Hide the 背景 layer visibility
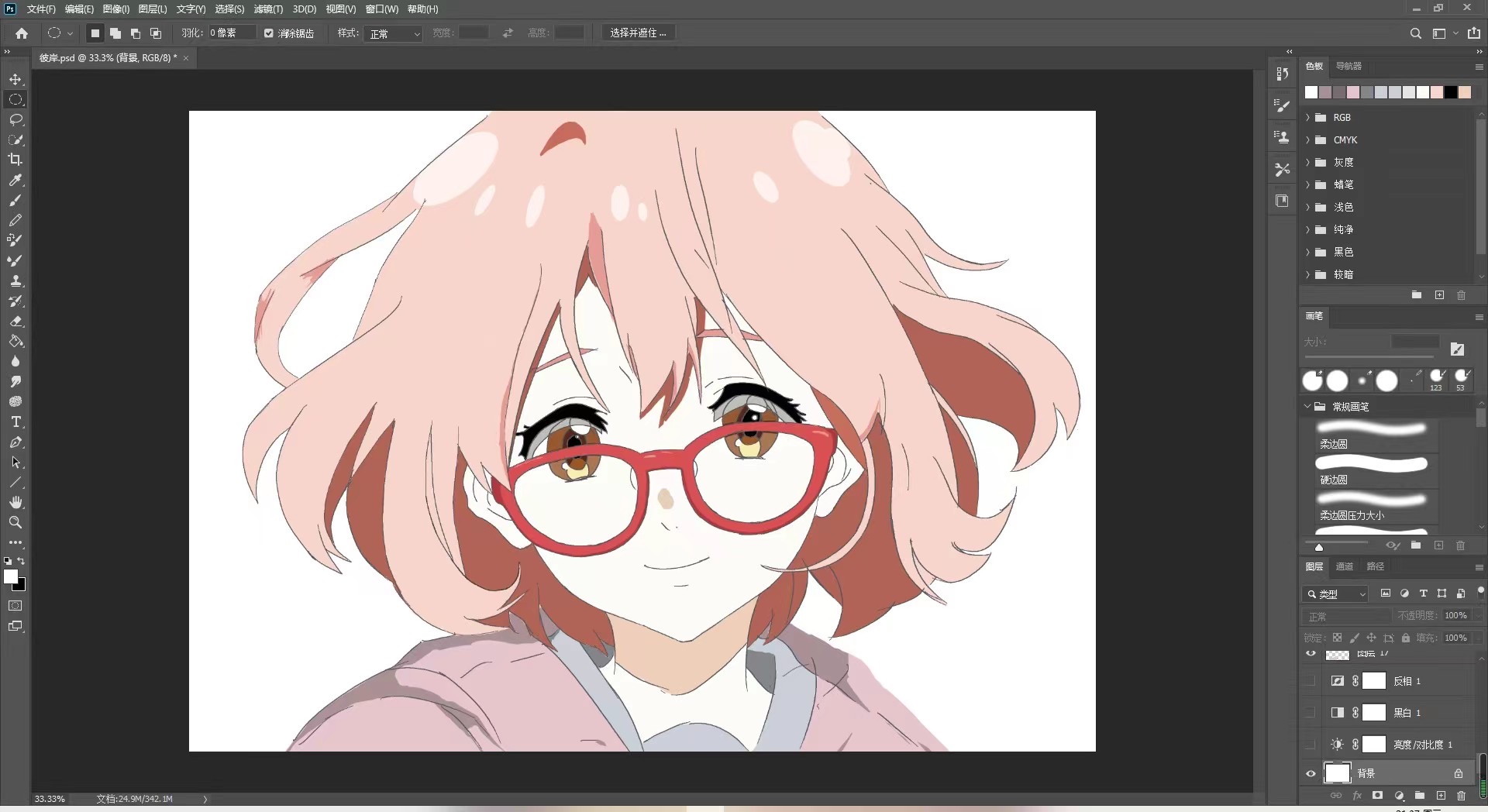 (x=1311, y=773)
